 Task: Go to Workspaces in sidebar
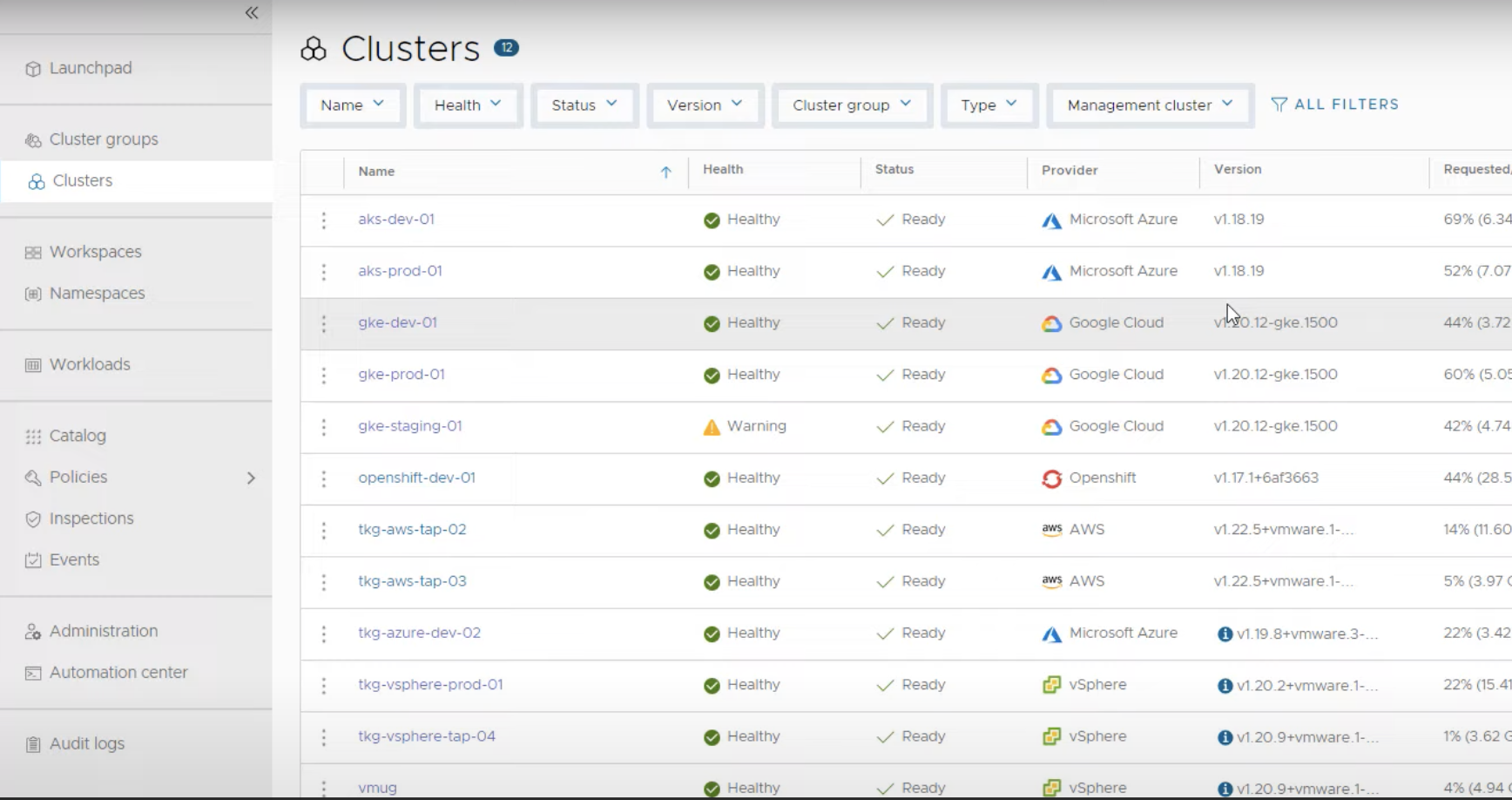coord(95,252)
